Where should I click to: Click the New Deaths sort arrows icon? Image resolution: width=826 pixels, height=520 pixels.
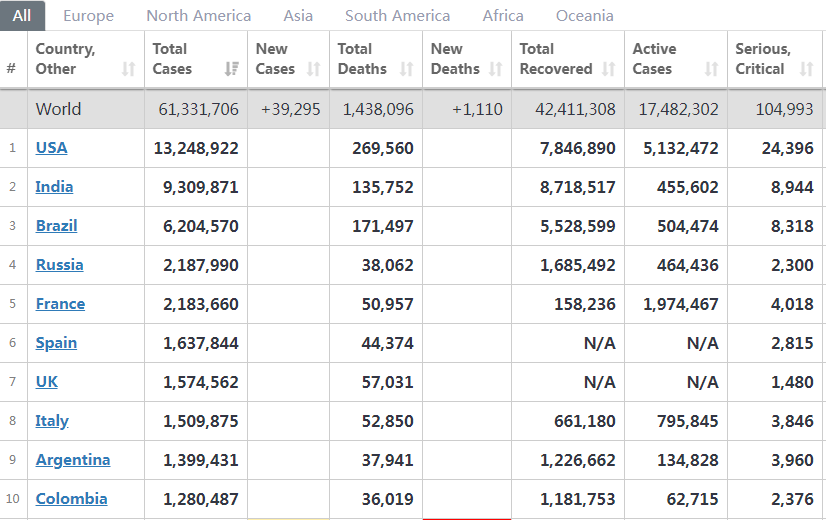coord(496,69)
